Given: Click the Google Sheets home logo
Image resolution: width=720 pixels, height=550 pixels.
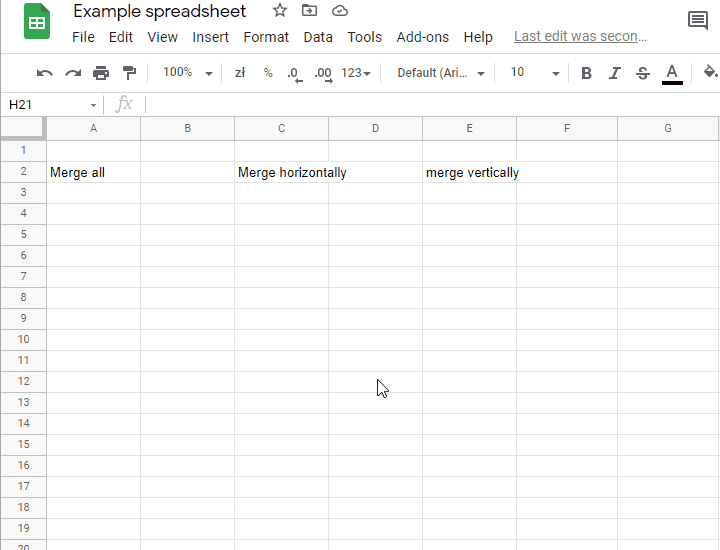Looking at the screenshot, I should pyautogui.click(x=38, y=22).
